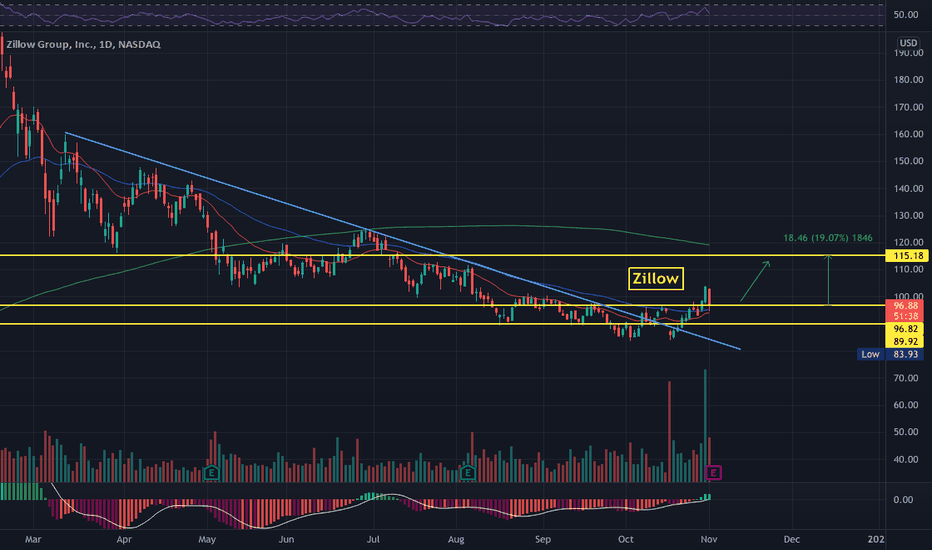932x550 pixels.
Task: Open the pink upcoming earnings E icon
Action: pos(713,473)
